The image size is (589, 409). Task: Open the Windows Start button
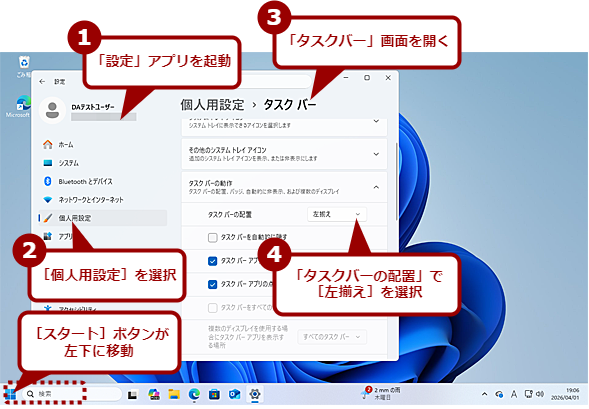10,394
